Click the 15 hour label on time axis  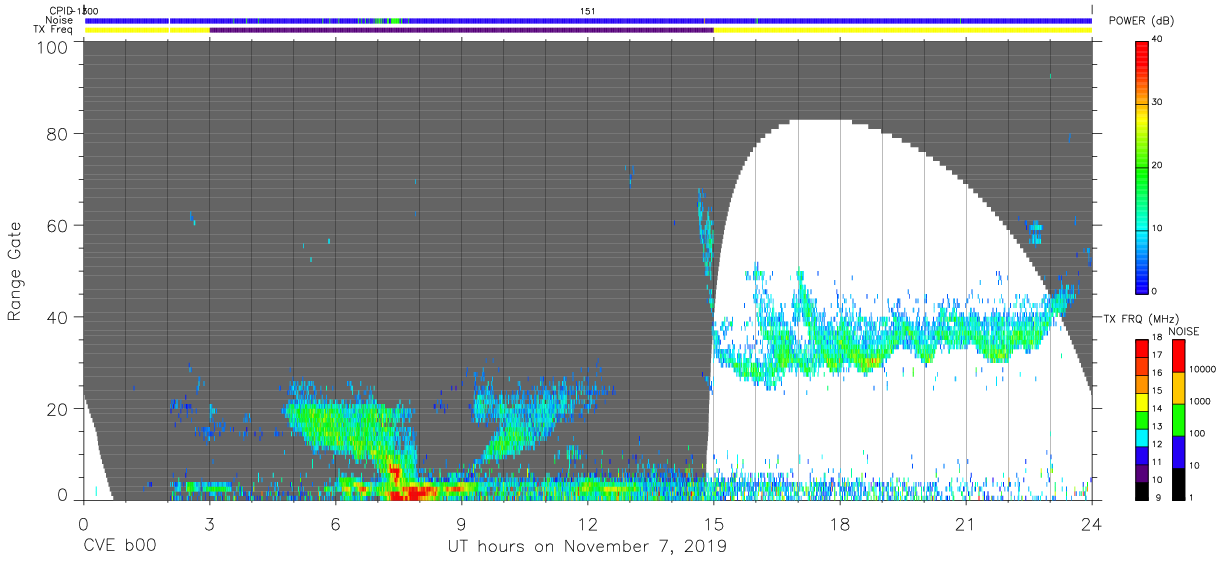point(713,523)
